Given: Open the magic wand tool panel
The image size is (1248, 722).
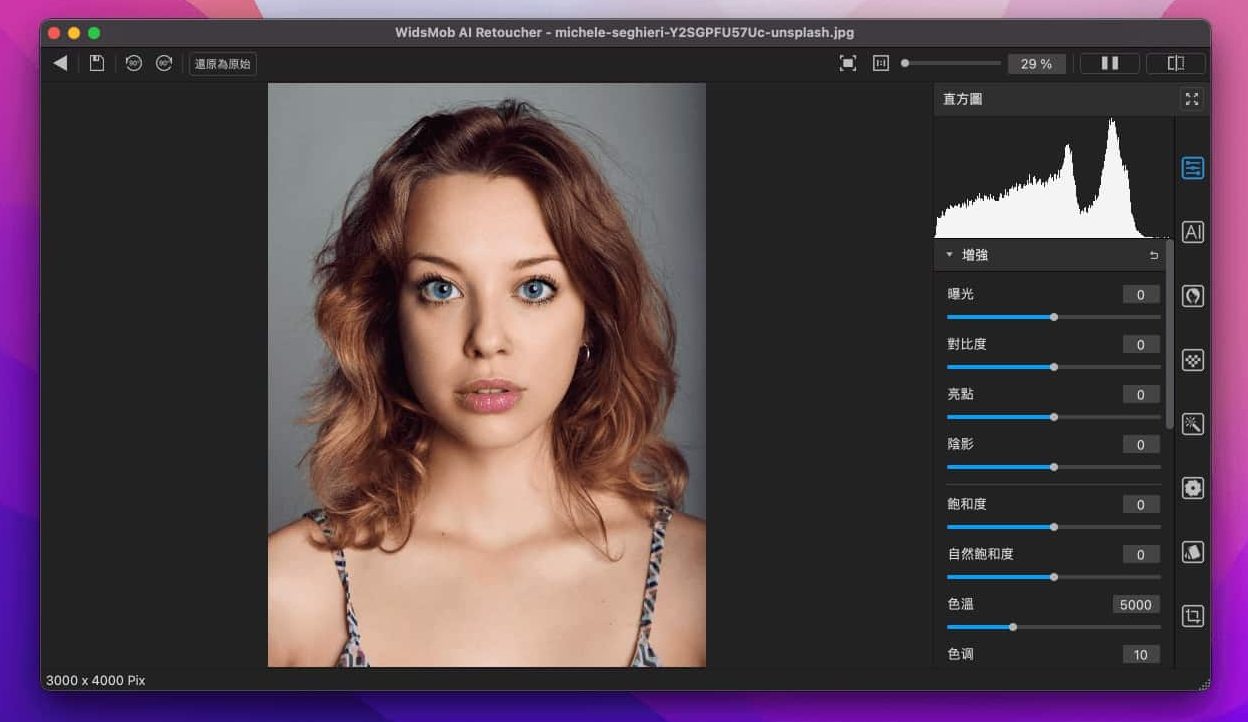Looking at the screenshot, I should 1192,424.
